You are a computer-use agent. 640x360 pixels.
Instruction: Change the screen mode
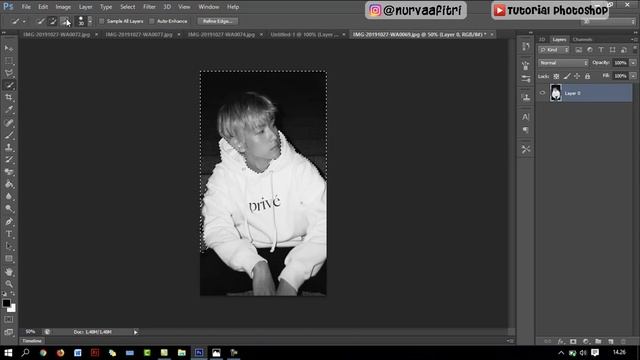(9, 332)
